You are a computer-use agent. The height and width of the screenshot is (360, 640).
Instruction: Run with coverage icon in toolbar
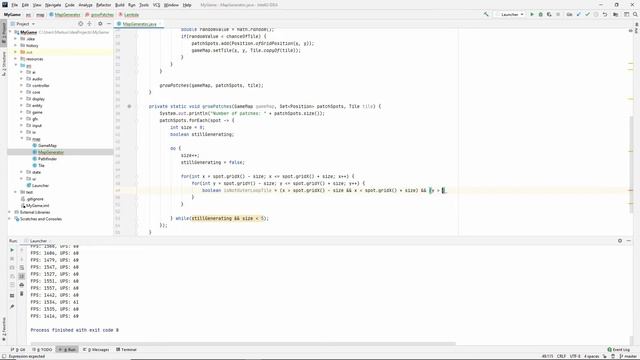tap(549, 15)
